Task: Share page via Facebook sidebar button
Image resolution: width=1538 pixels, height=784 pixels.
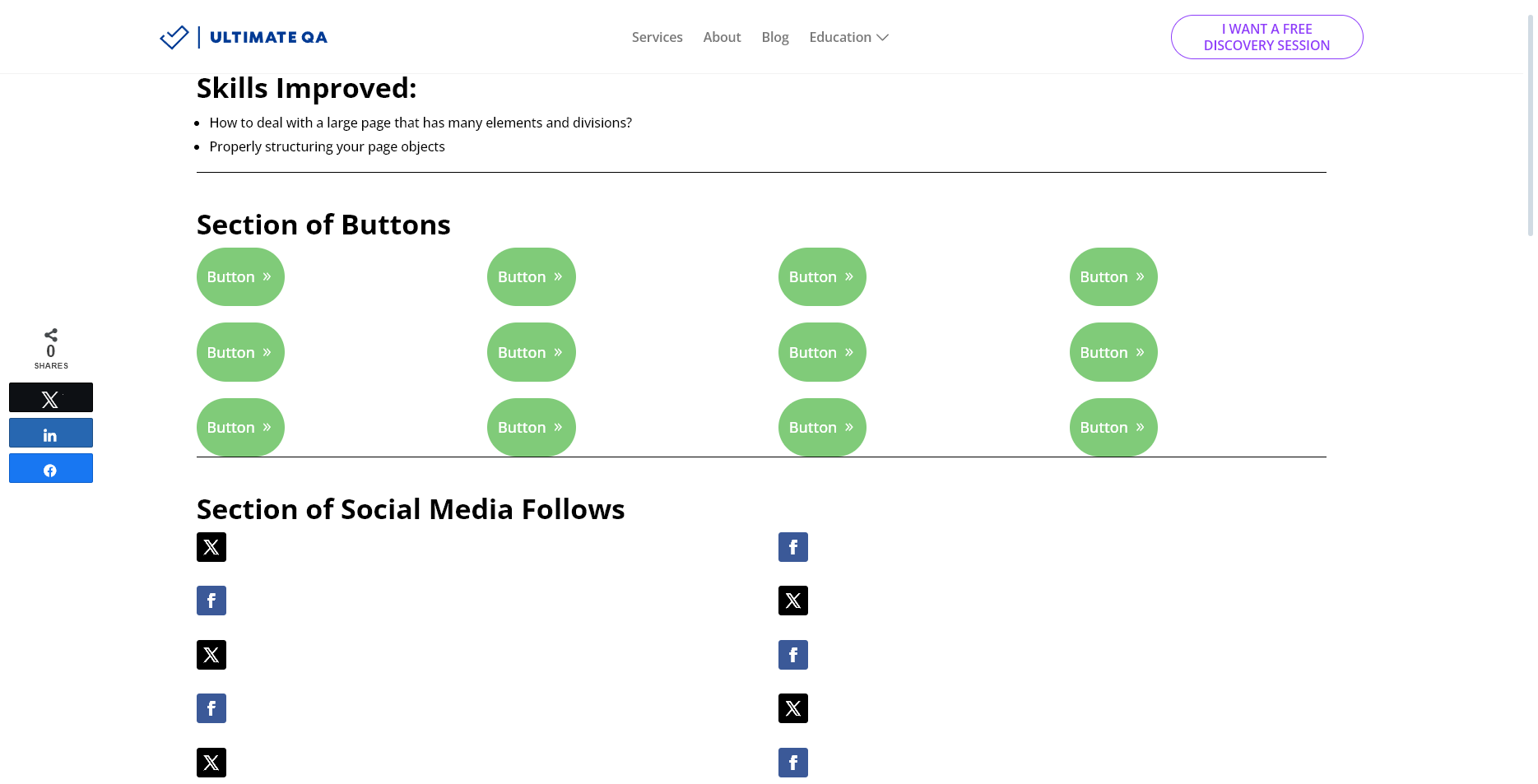Action: tap(51, 469)
